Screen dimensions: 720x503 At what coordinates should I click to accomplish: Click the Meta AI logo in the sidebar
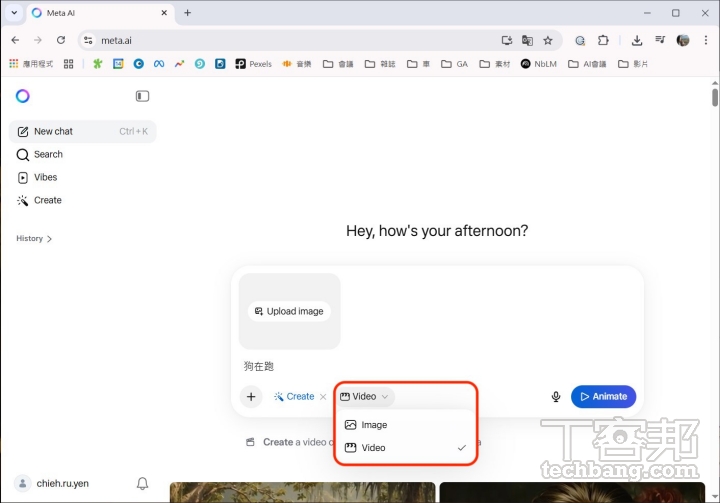tap(22, 96)
